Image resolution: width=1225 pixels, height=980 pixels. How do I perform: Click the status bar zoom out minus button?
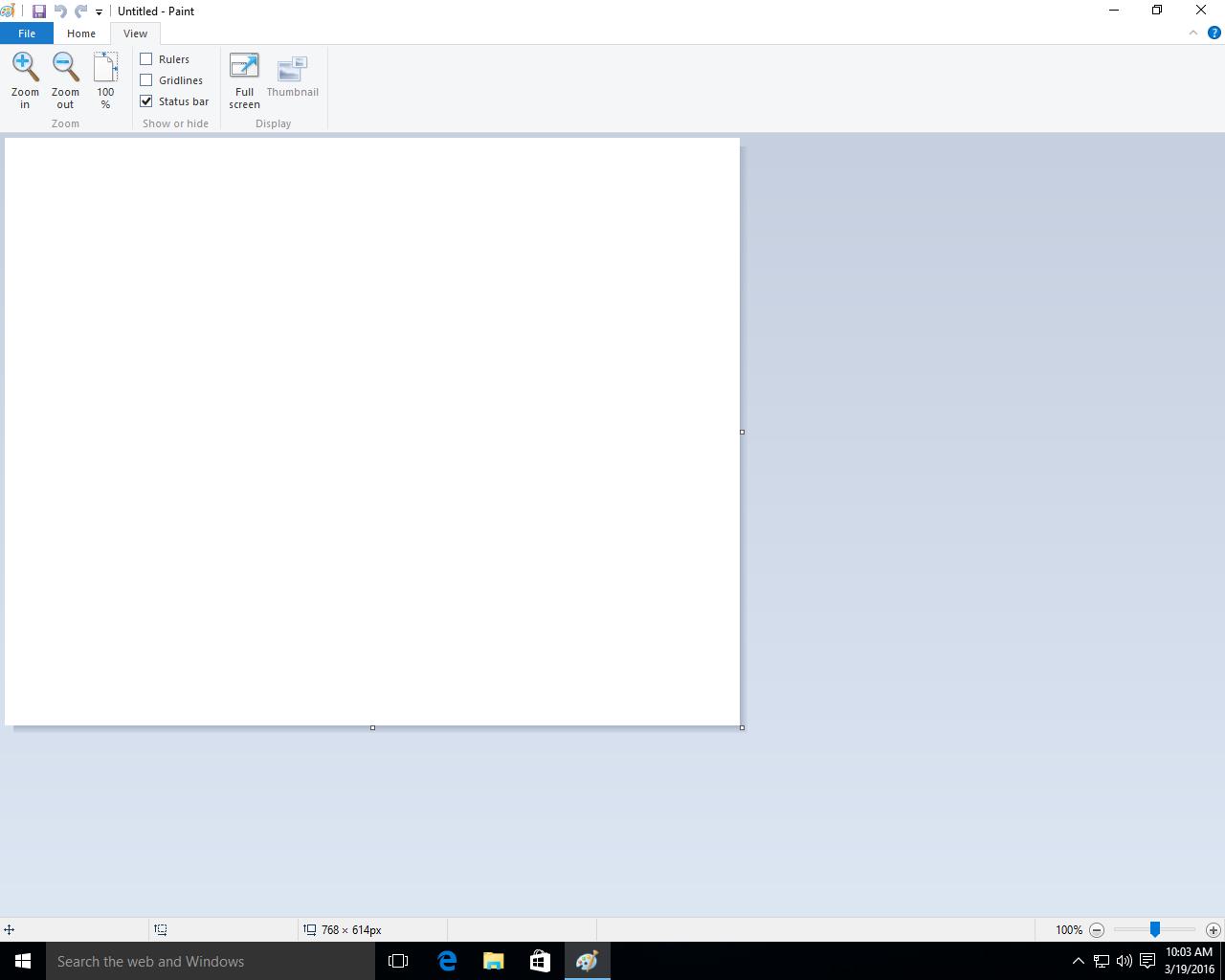tap(1097, 929)
